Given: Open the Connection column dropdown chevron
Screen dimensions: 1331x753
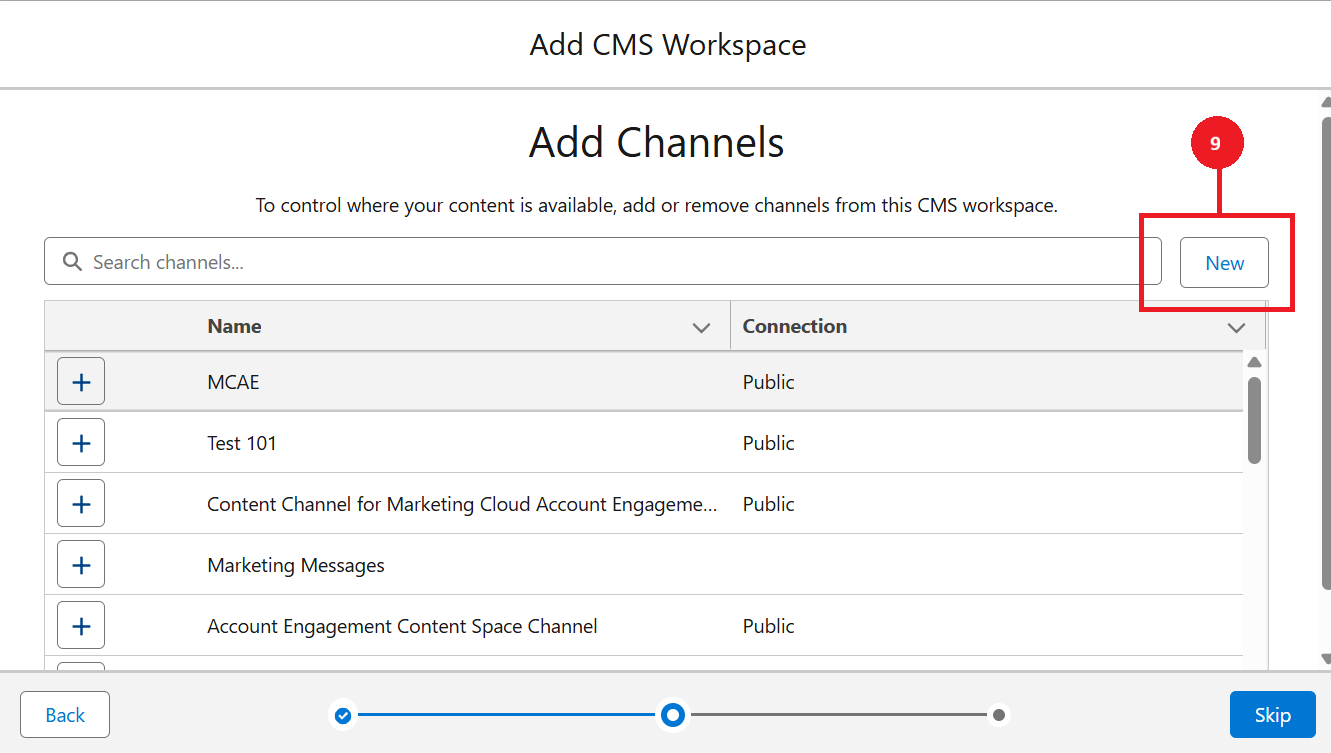Looking at the screenshot, I should pyautogui.click(x=1236, y=328).
